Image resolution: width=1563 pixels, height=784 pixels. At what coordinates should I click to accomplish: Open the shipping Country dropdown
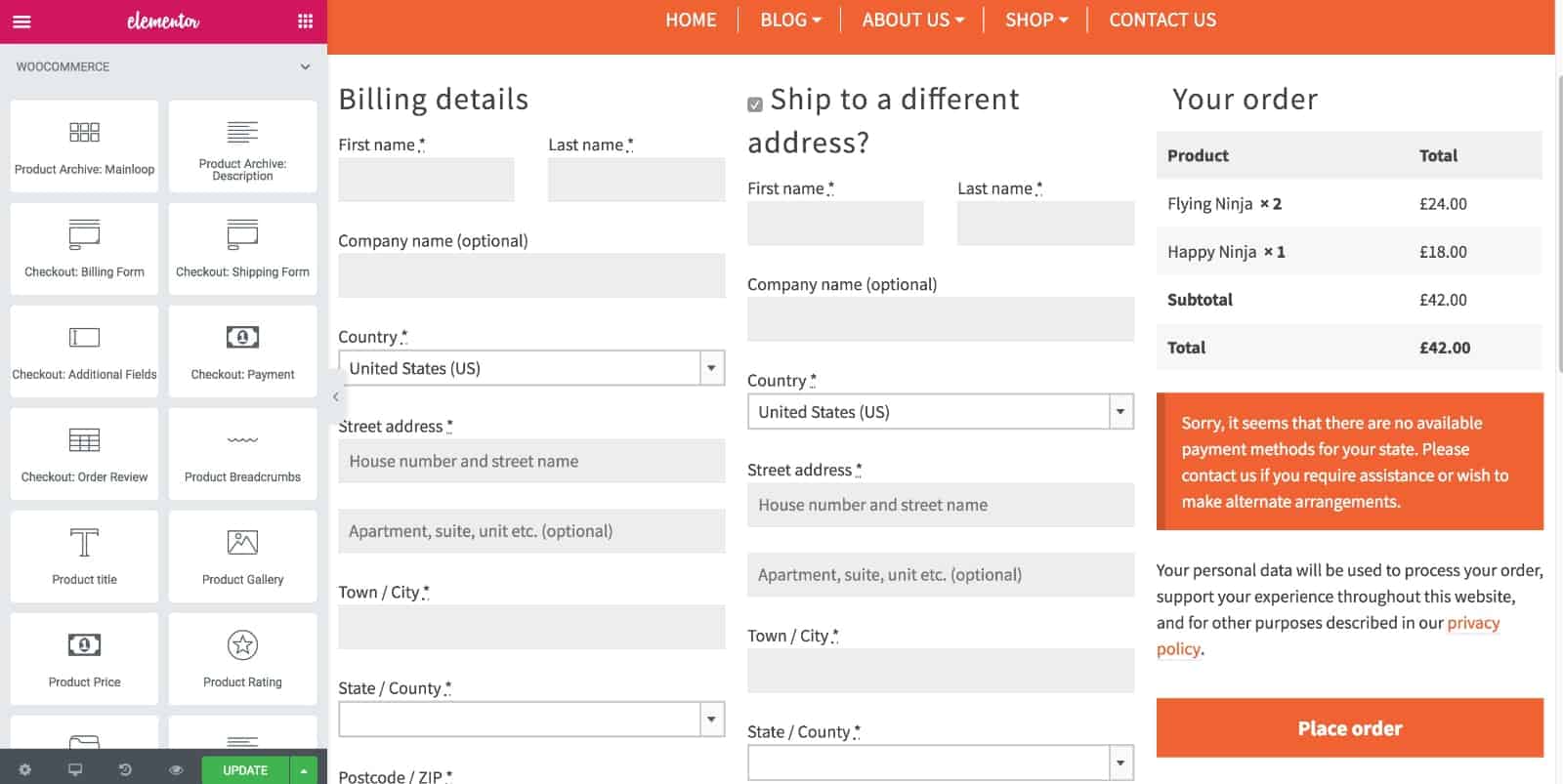(941, 412)
